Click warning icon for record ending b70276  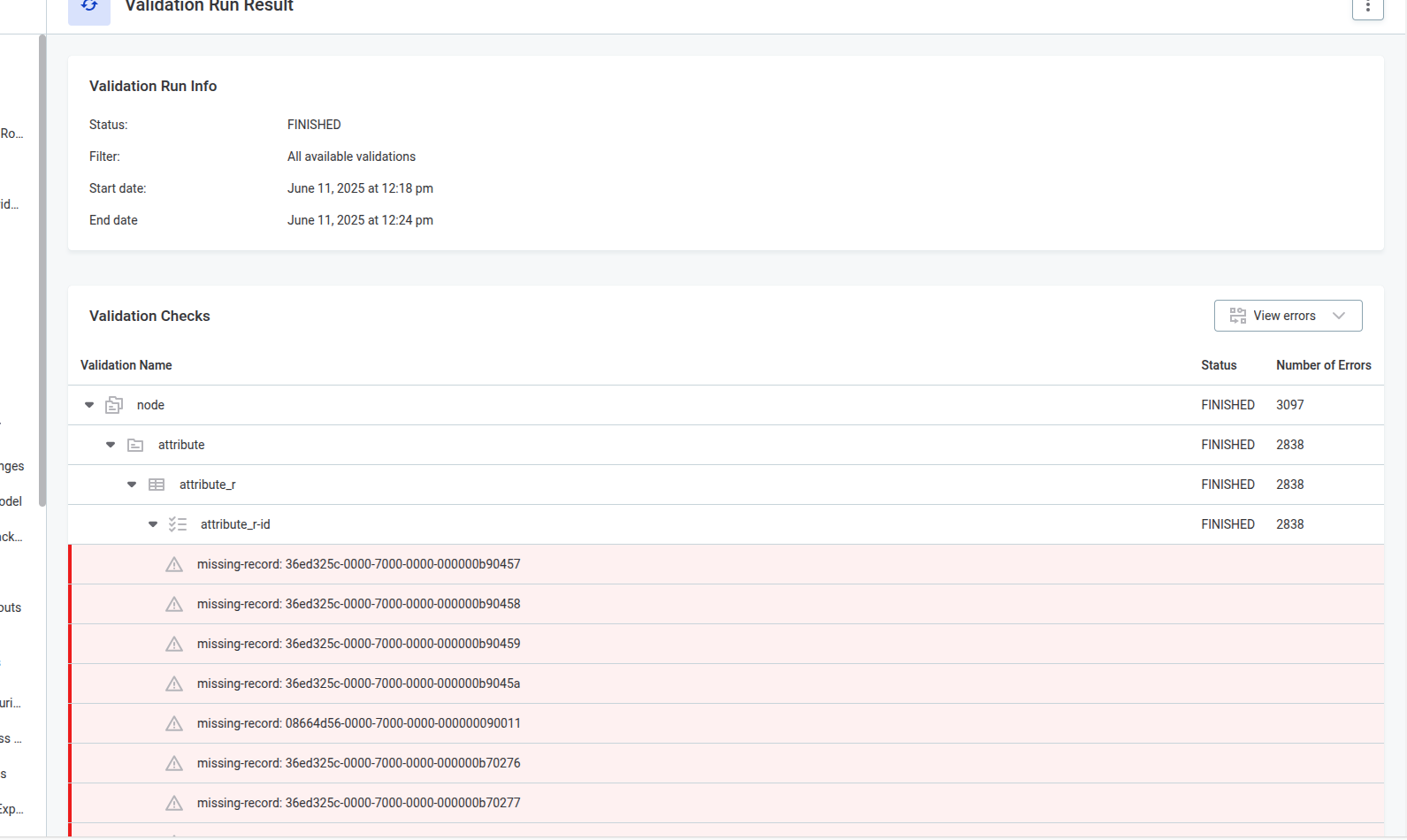click(174, 763)
